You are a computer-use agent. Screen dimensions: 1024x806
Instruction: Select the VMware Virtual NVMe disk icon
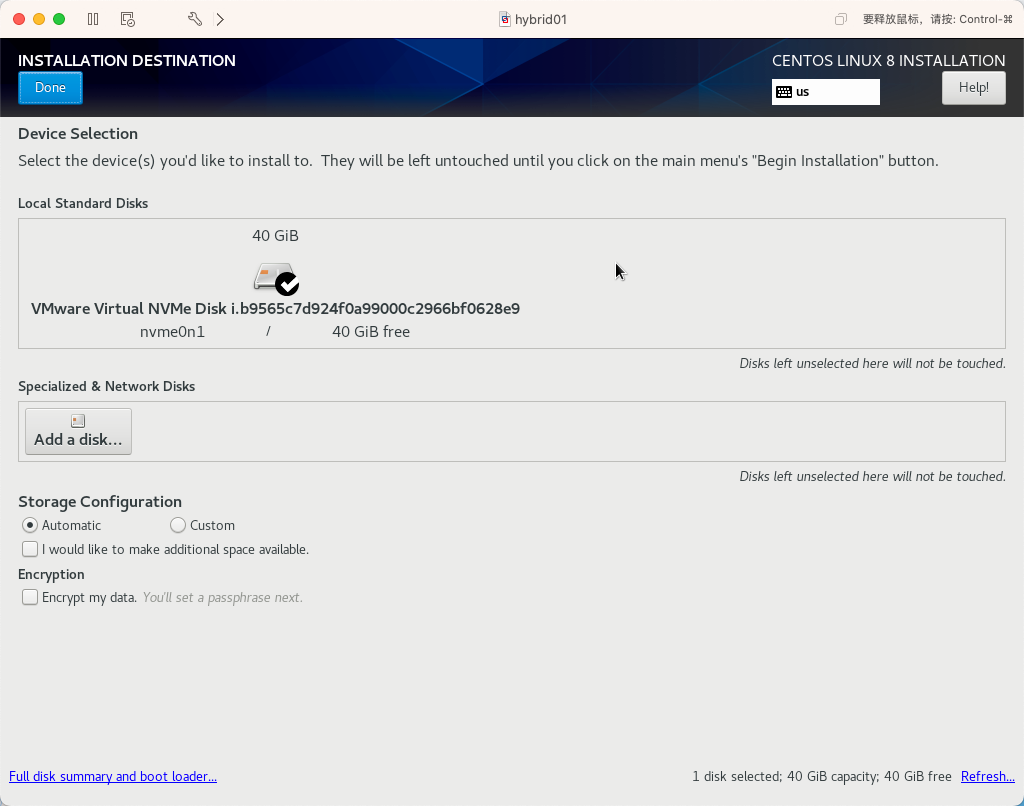pos(276,279)
